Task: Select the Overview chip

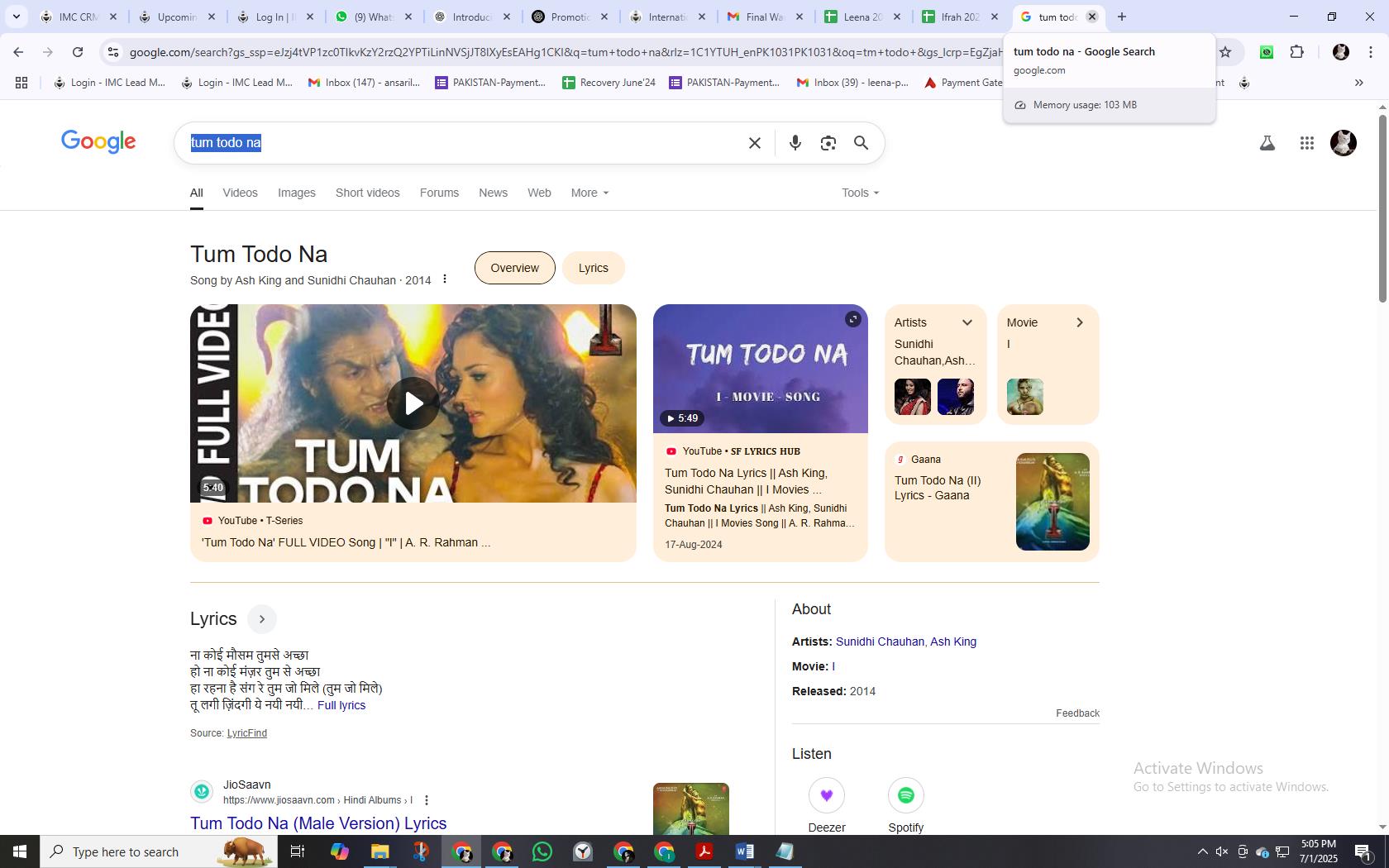Action: click(514, 268)
